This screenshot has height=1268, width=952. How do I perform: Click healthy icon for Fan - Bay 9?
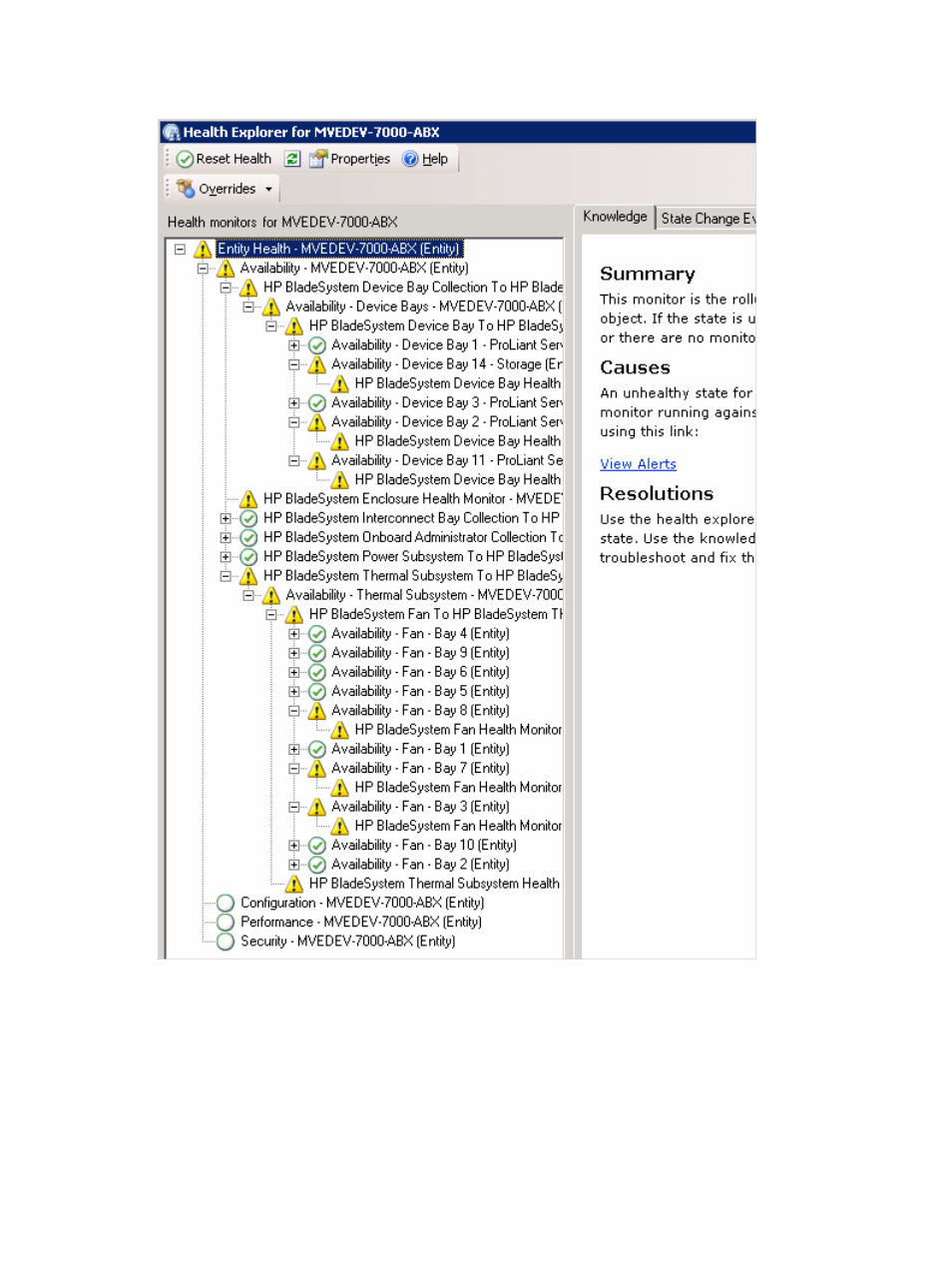point(317,653)
